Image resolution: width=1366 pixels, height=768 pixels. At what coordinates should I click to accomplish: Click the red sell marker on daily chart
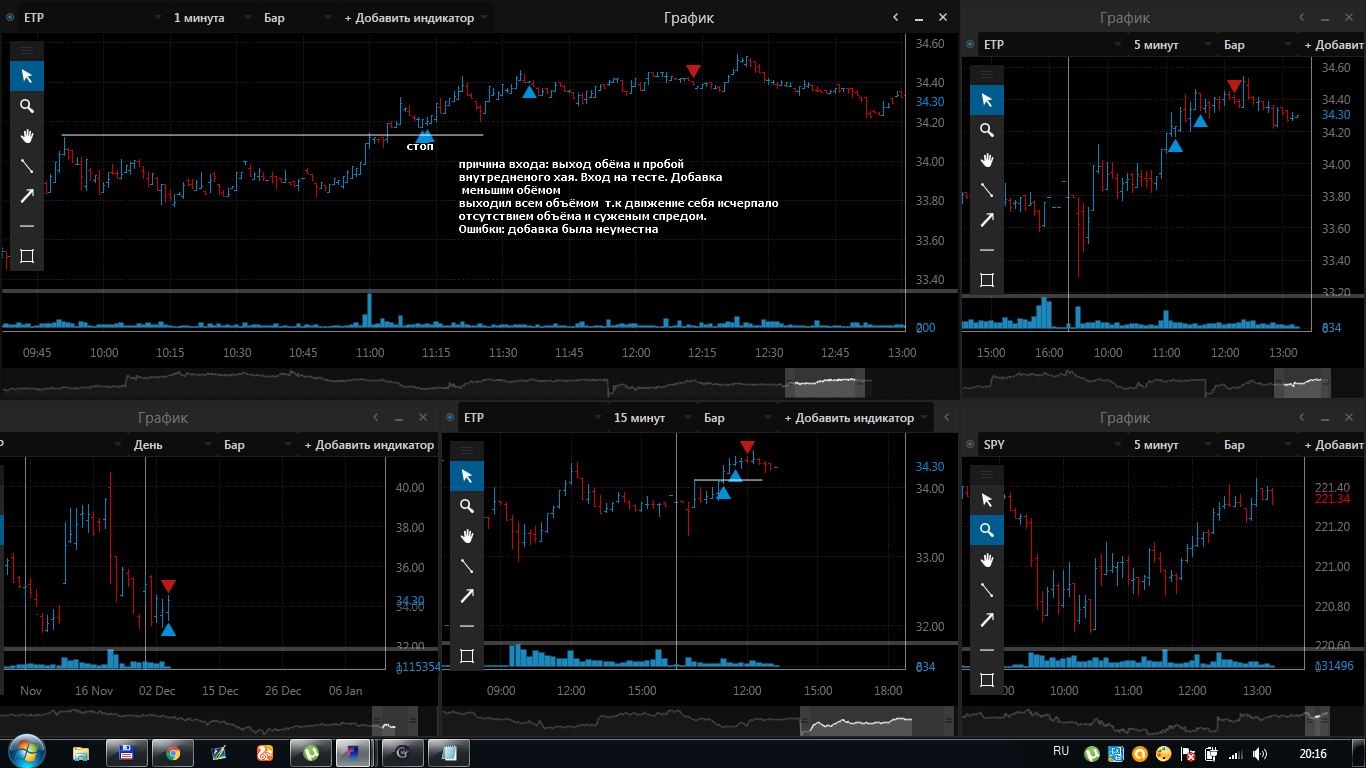click(x=168, y=586)
